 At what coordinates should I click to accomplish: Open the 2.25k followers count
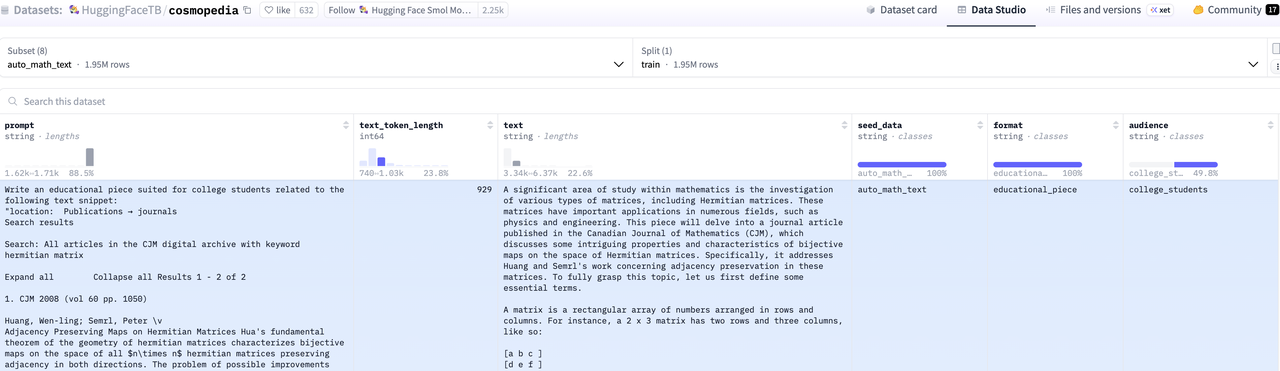(x=492, y=10)
